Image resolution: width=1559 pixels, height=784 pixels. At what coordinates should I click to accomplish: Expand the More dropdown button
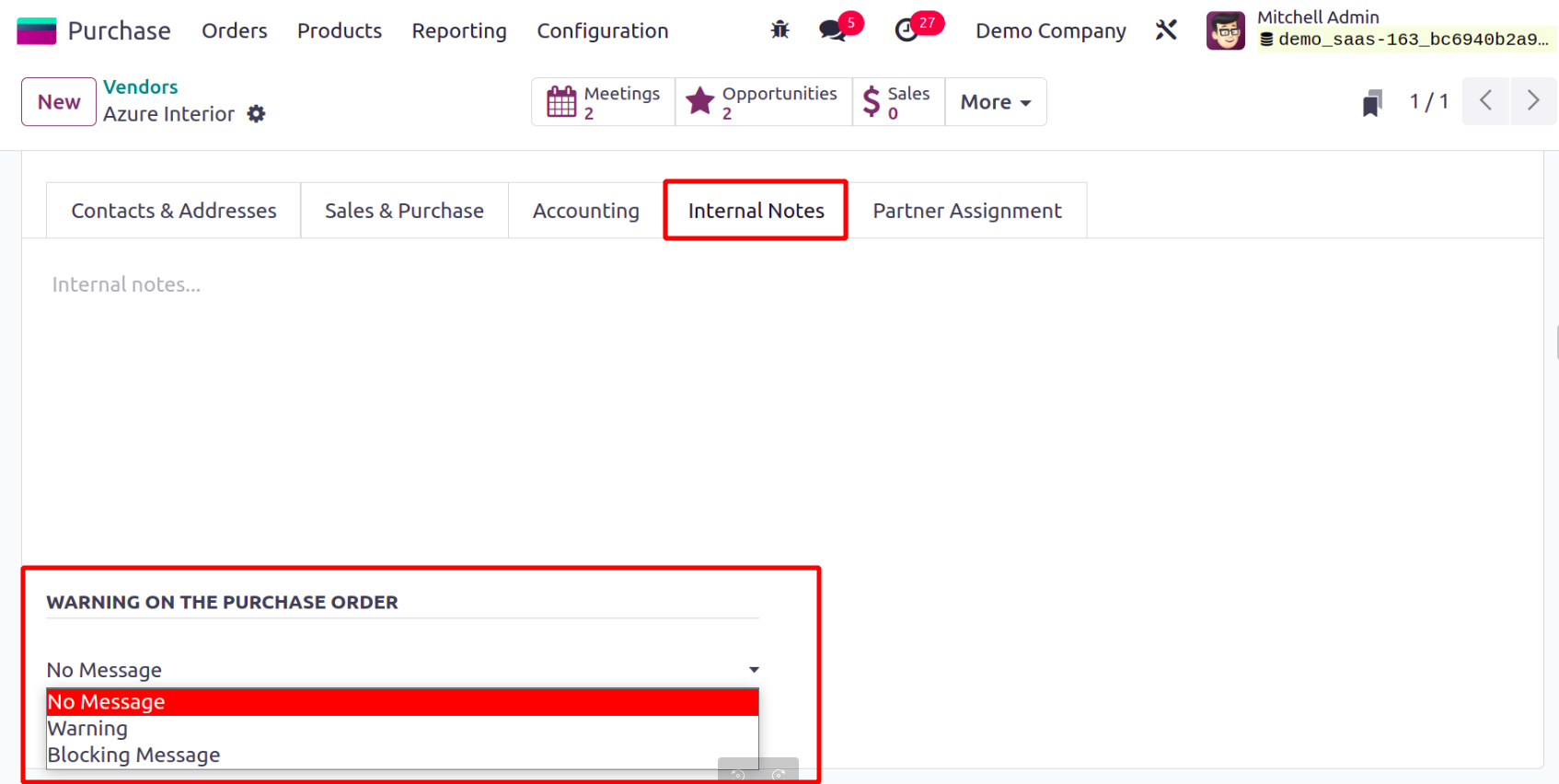point(995,102)
